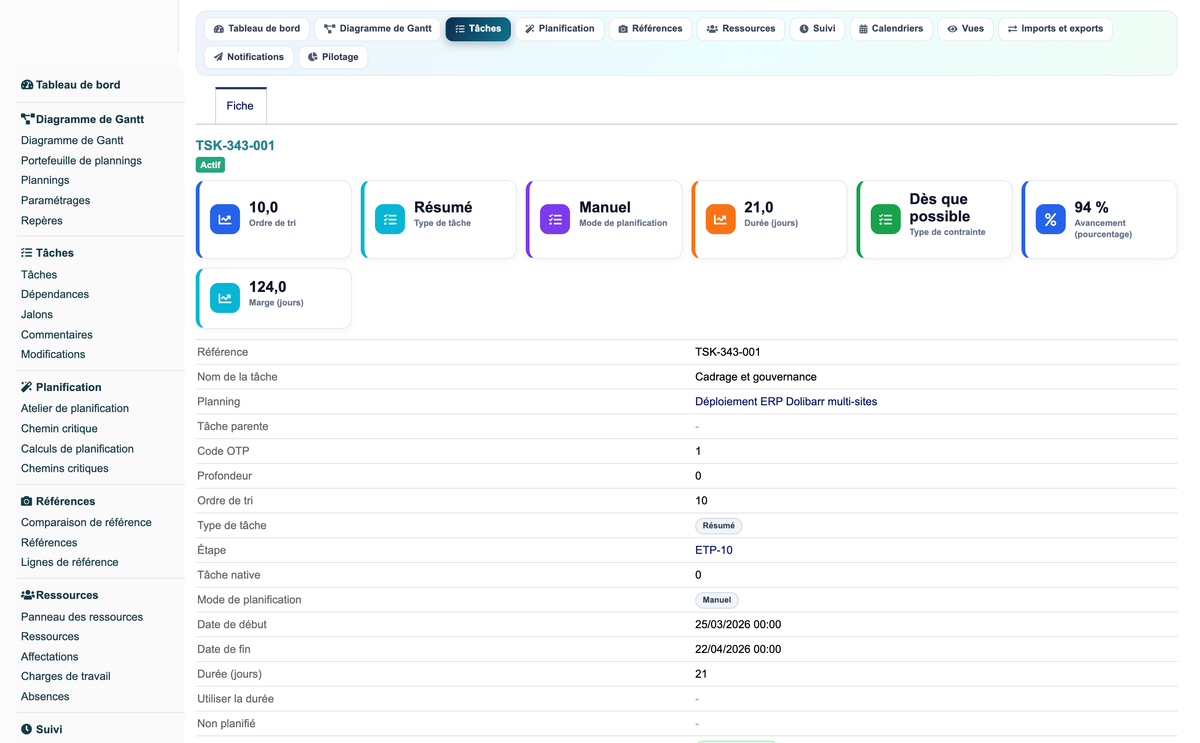Image resolution: width=1200 pixels, height=743 pixels.
Task: Click the Durée (jours) orange chart icon
Action: point(720,219)
